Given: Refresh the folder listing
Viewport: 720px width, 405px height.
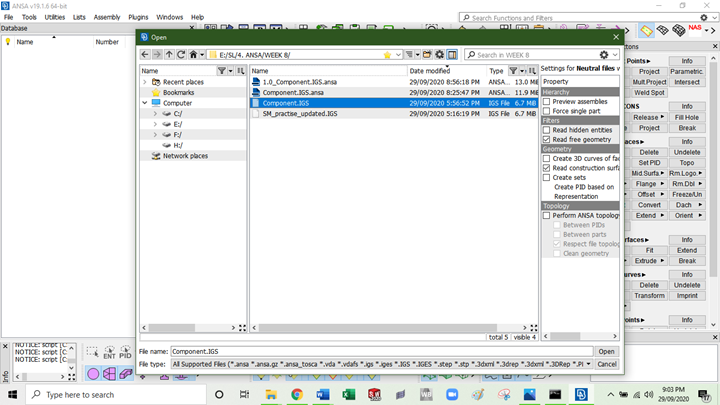Looking at the screenshot, I should point(181,55).
